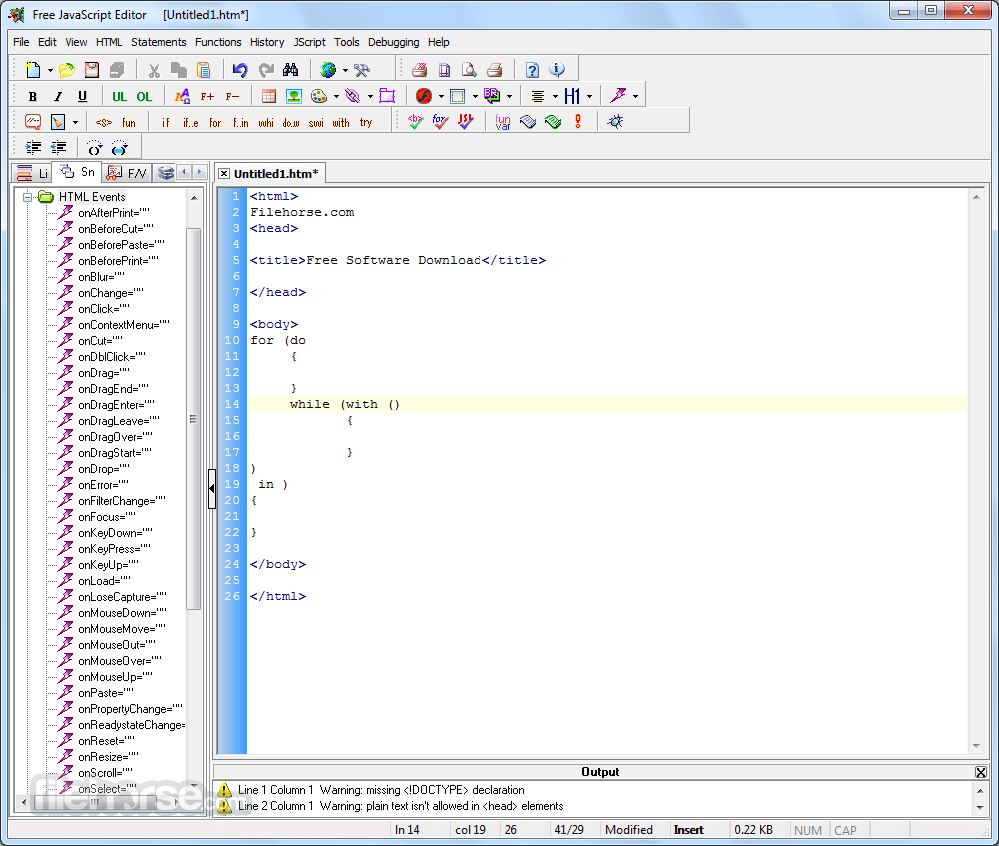Close the Output panel
The width and height of the screenshot is (999, 846).
pos(981,772)
